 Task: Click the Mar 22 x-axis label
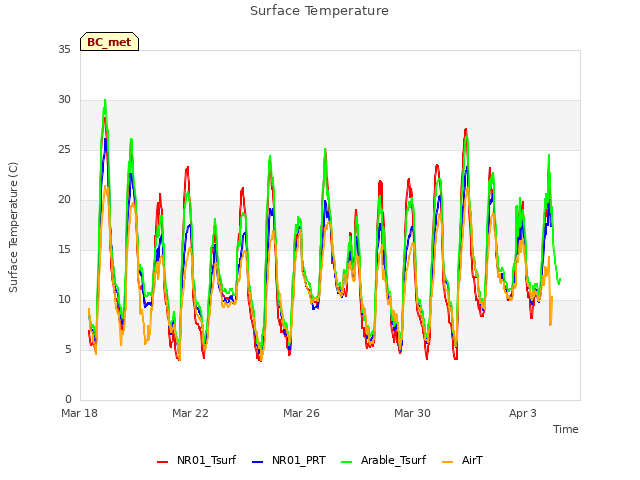190,413
